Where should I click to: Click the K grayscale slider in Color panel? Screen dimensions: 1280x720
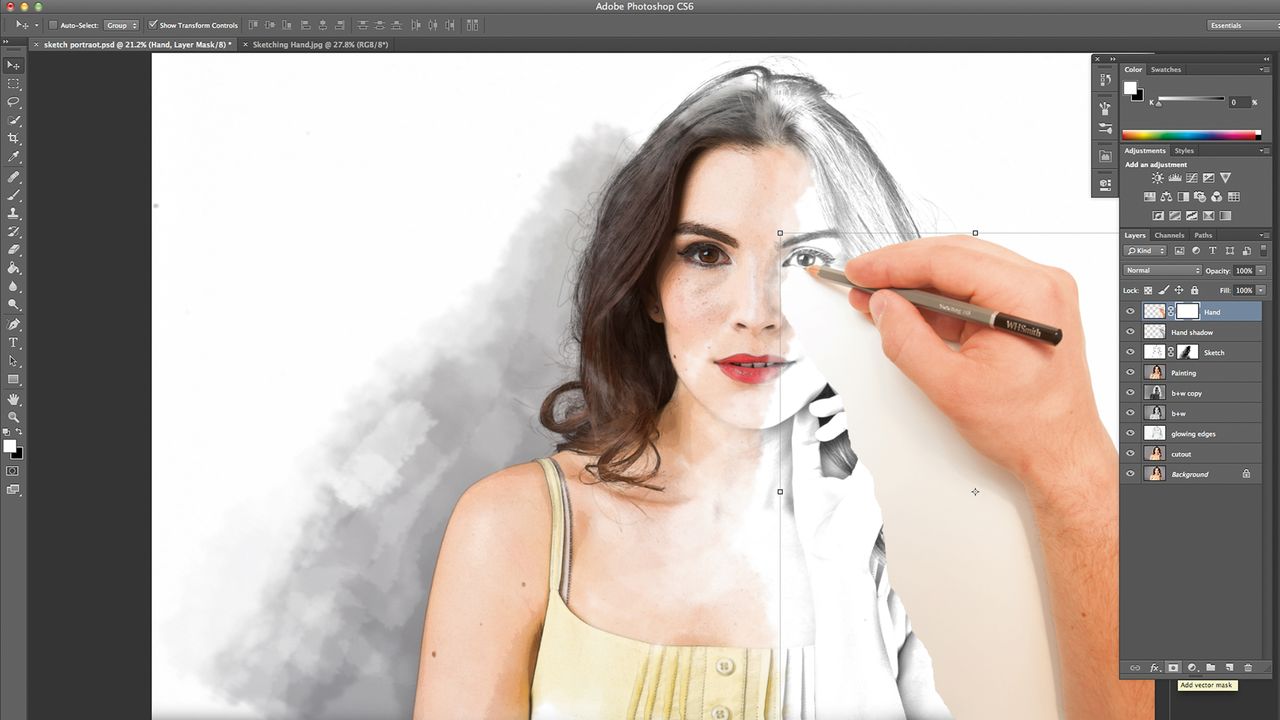(x=1190, y=99)
